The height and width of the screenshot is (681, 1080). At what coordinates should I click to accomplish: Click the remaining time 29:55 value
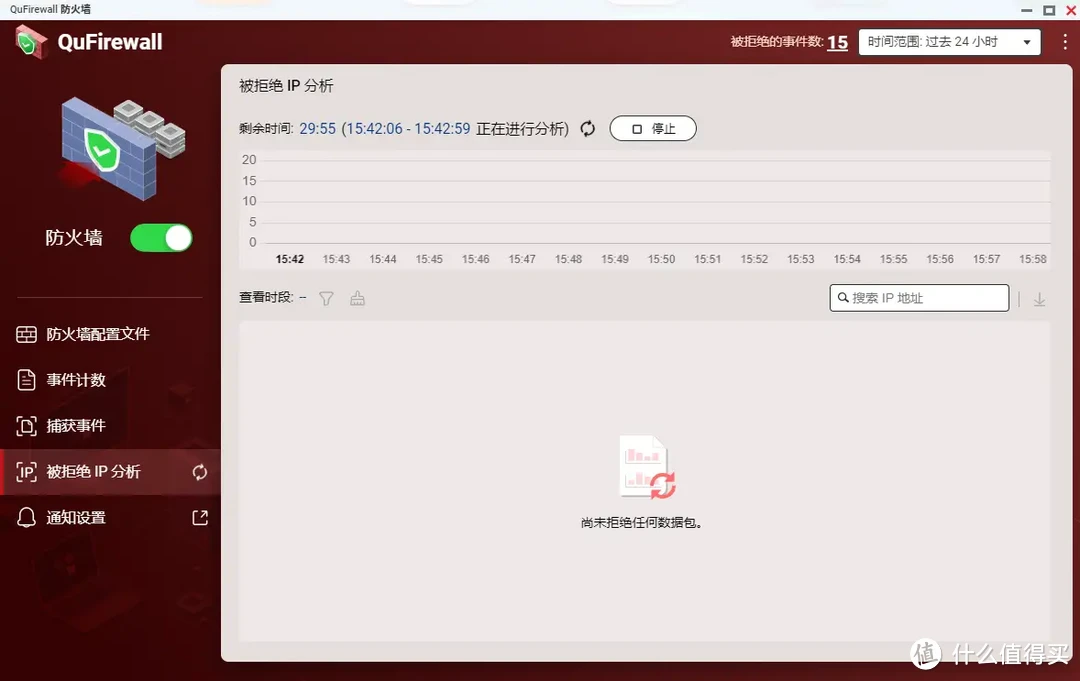tap(318, 129)
